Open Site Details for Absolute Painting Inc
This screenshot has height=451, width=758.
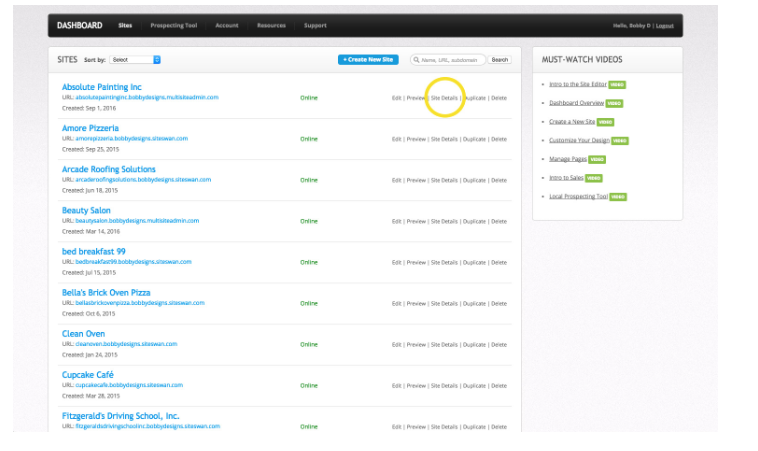(444, 98)
